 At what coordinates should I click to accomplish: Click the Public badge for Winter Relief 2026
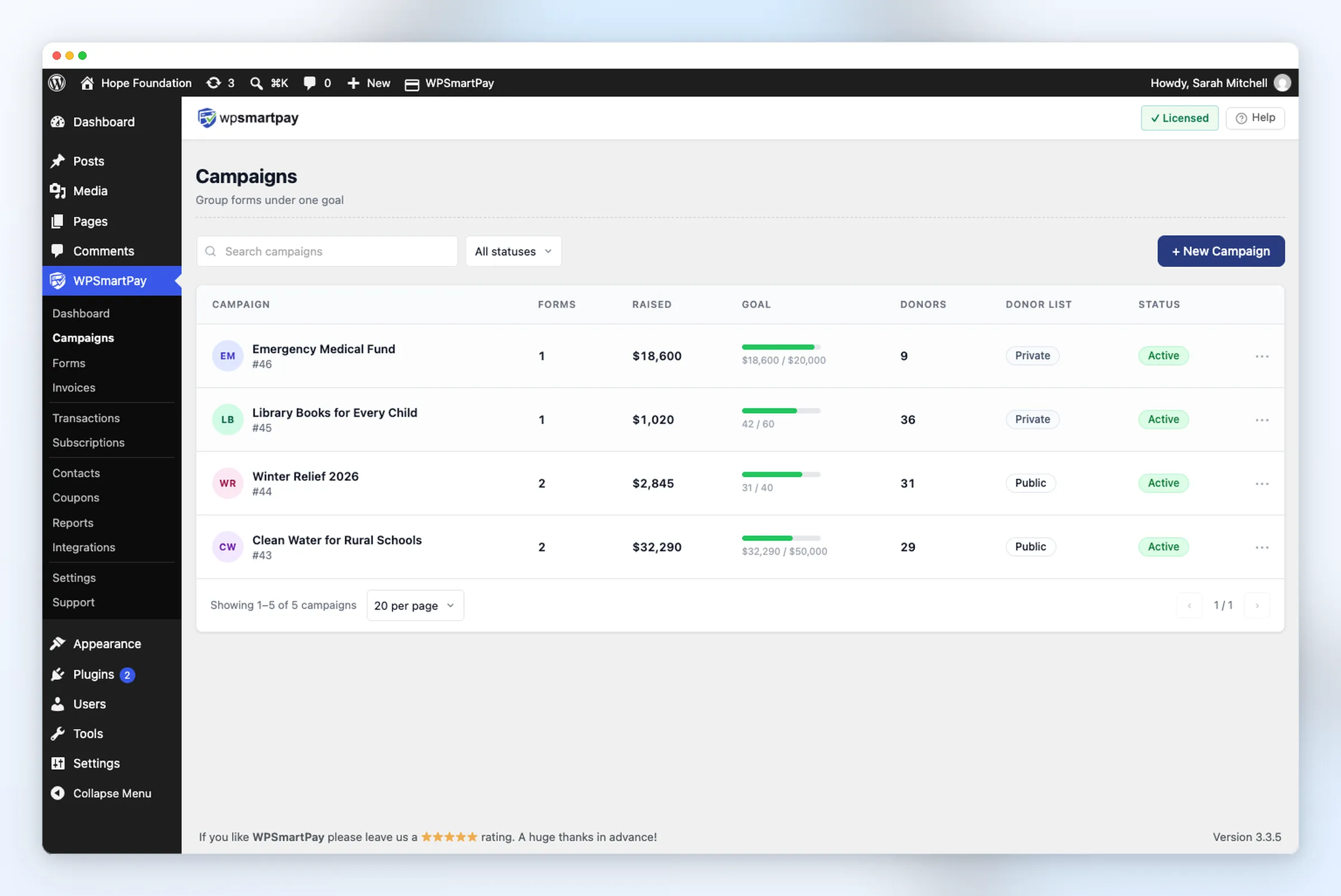pyautogui.click(x=1031, y=483)
